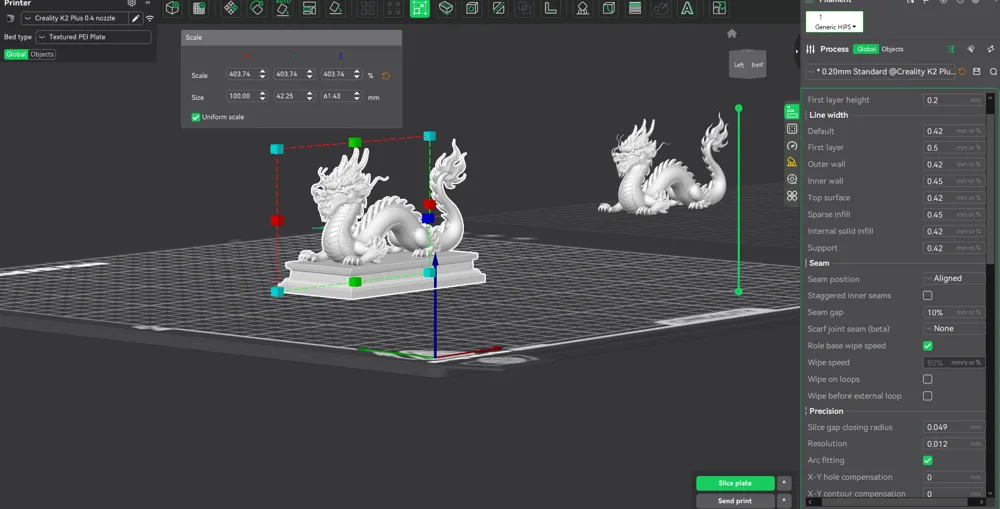Image resolution: width=1000 pixels, height=509 pixels.
Task: Open the Assembly view icon
Action: click(719, 8)
